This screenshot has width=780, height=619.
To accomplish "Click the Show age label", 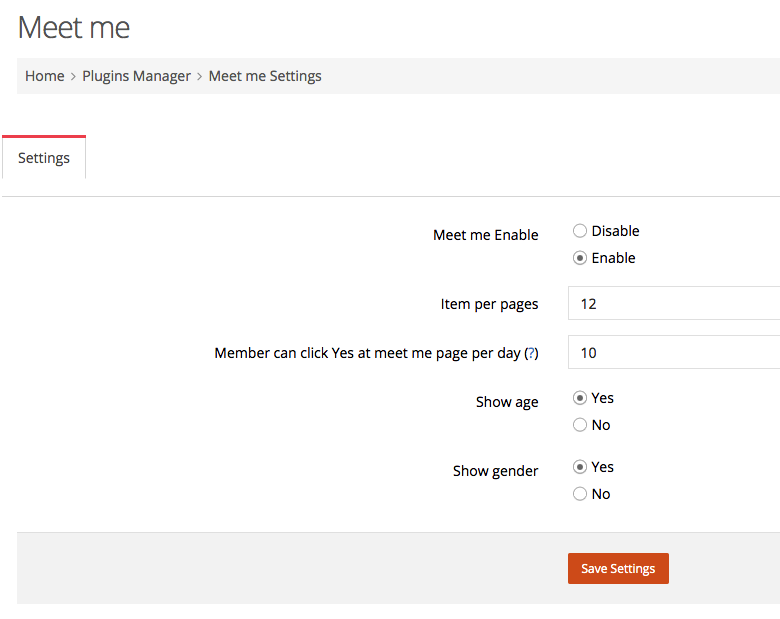I will point(507,402).
